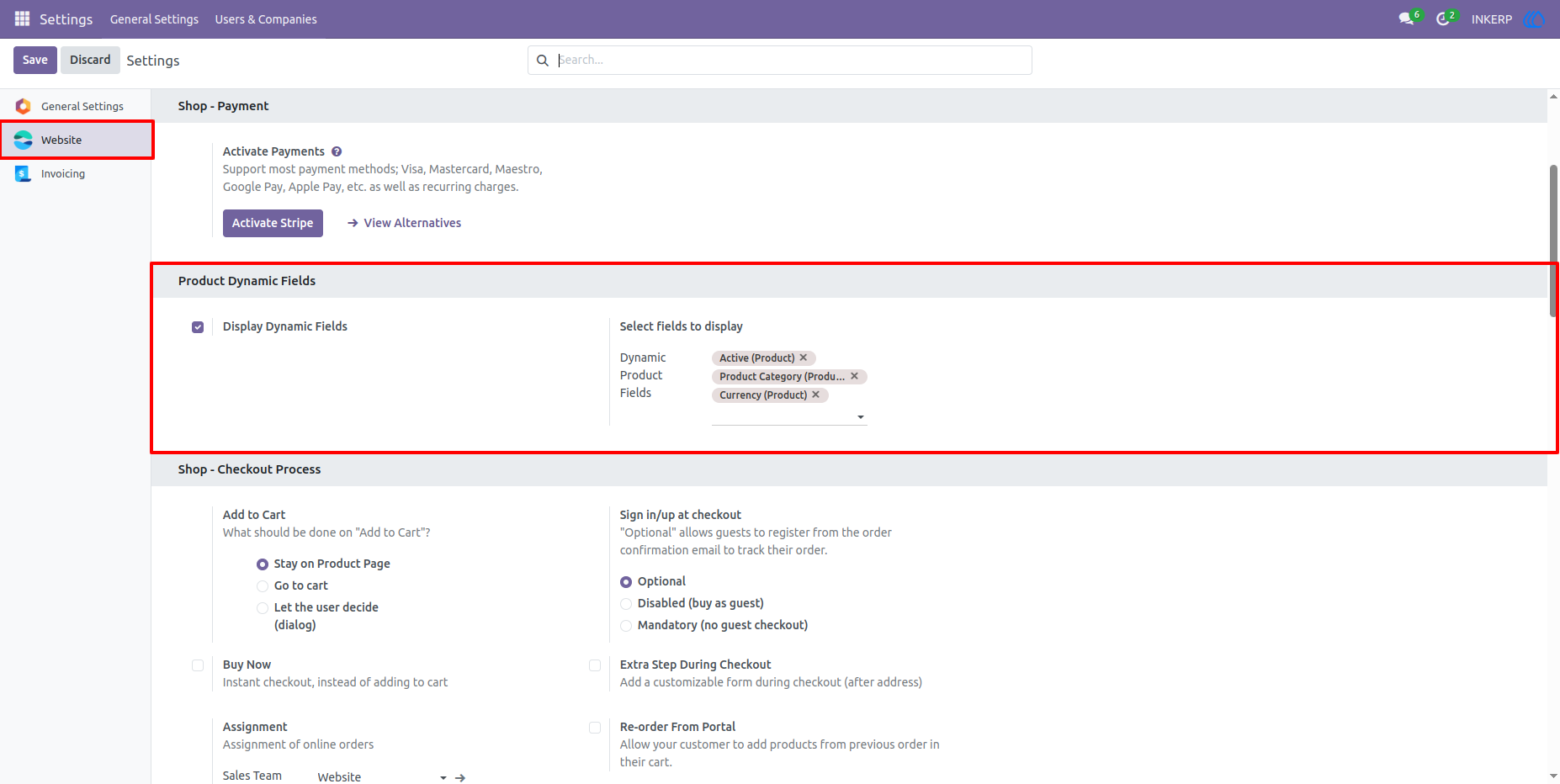Select Stay on Product Page option
This screenshot has width=1560, height=784.
263,564
